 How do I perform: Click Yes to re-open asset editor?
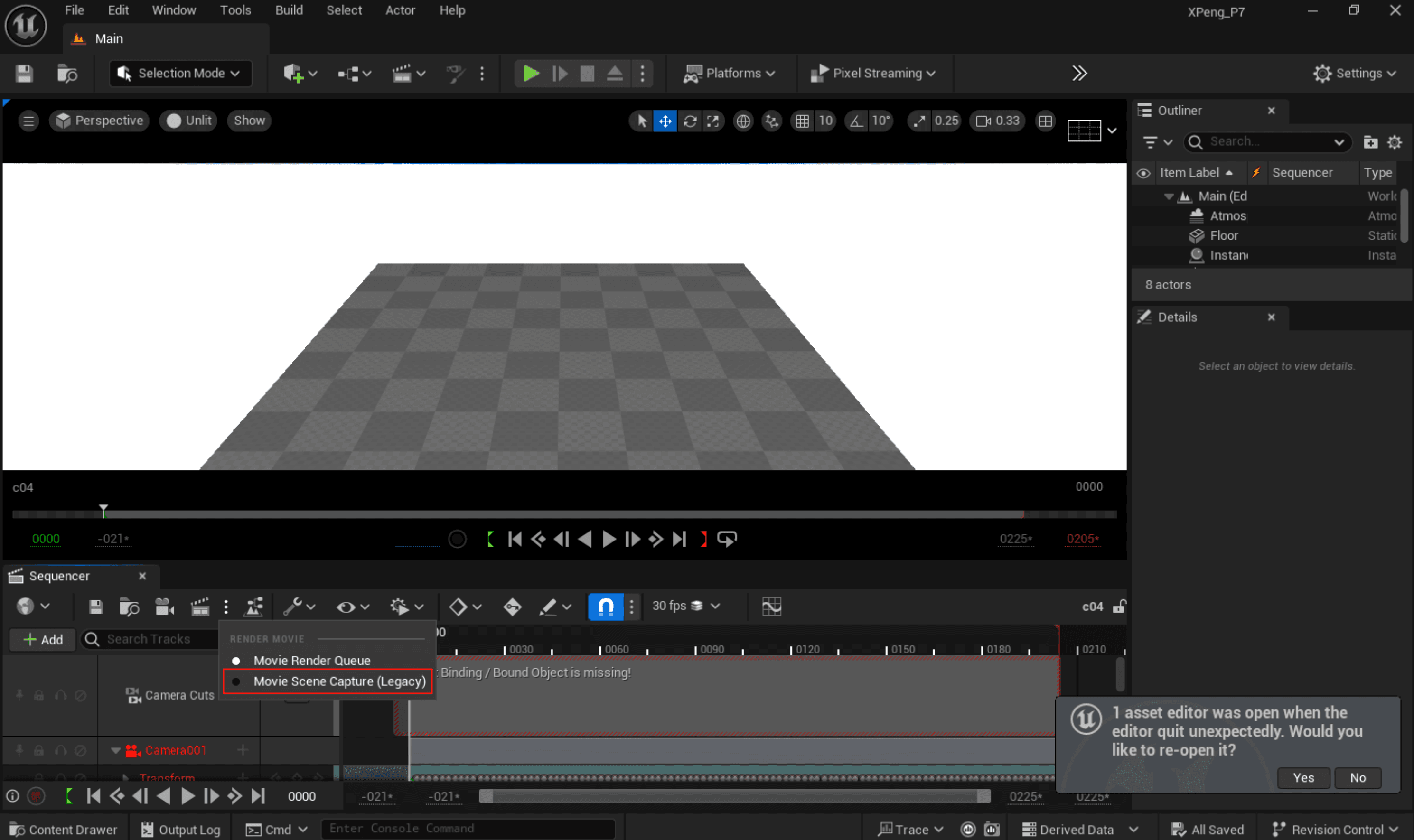pyautogui.click(x=1303, y=778)
